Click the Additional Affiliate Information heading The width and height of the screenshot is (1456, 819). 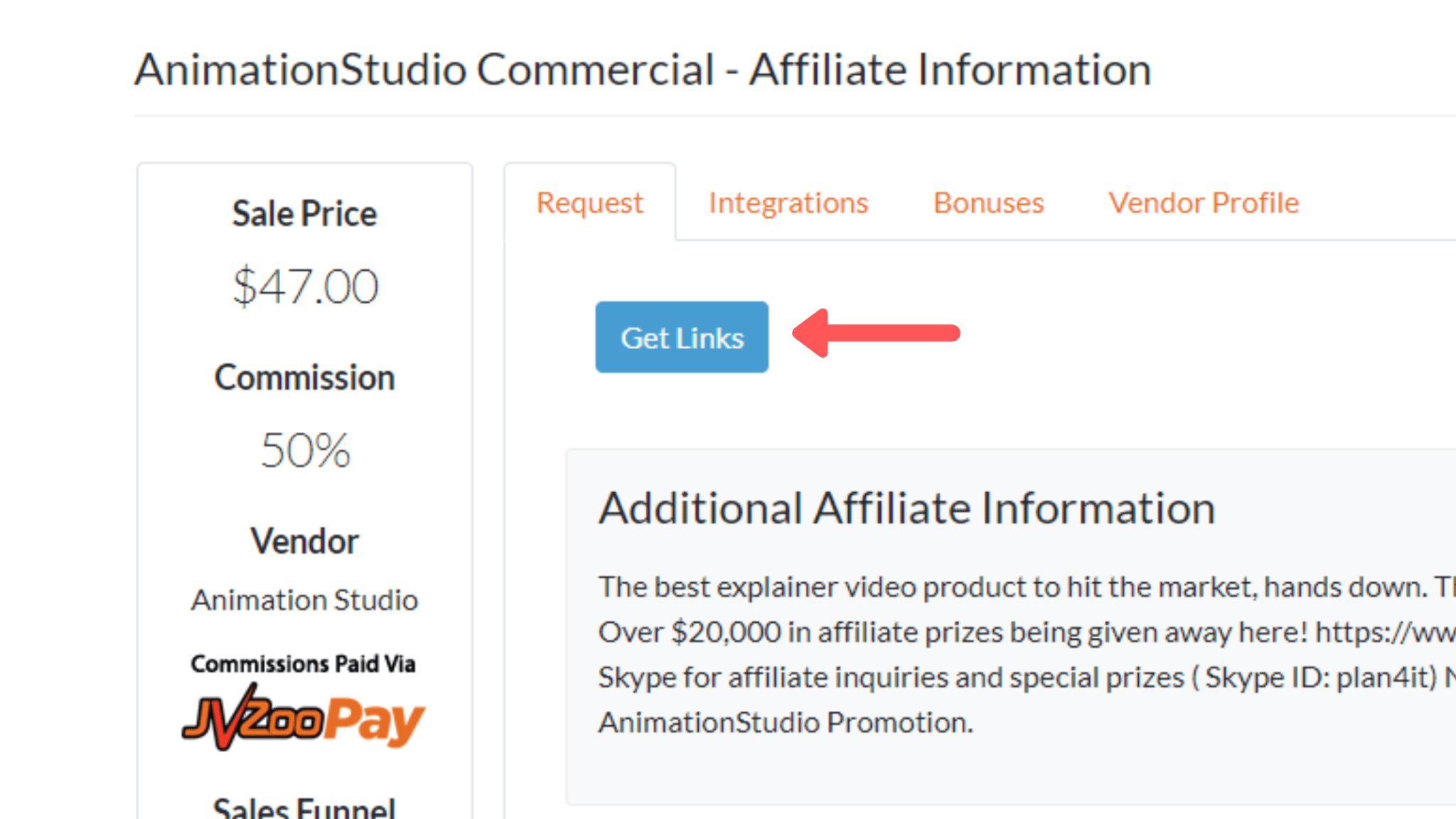point(906,508)
